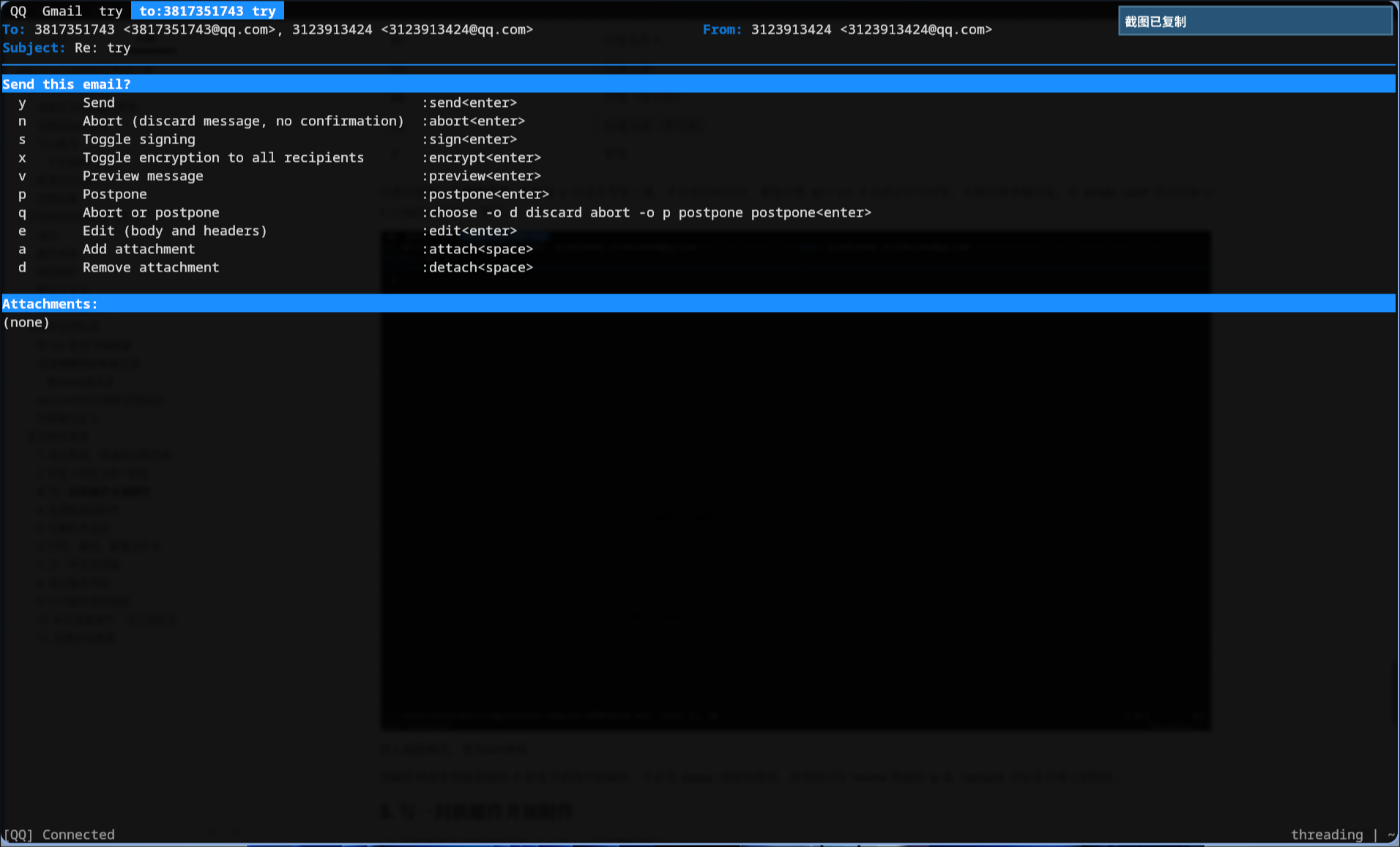Click the 'threading' status bar entry
Screen dimensions: 1400x847
[1327, 835]
